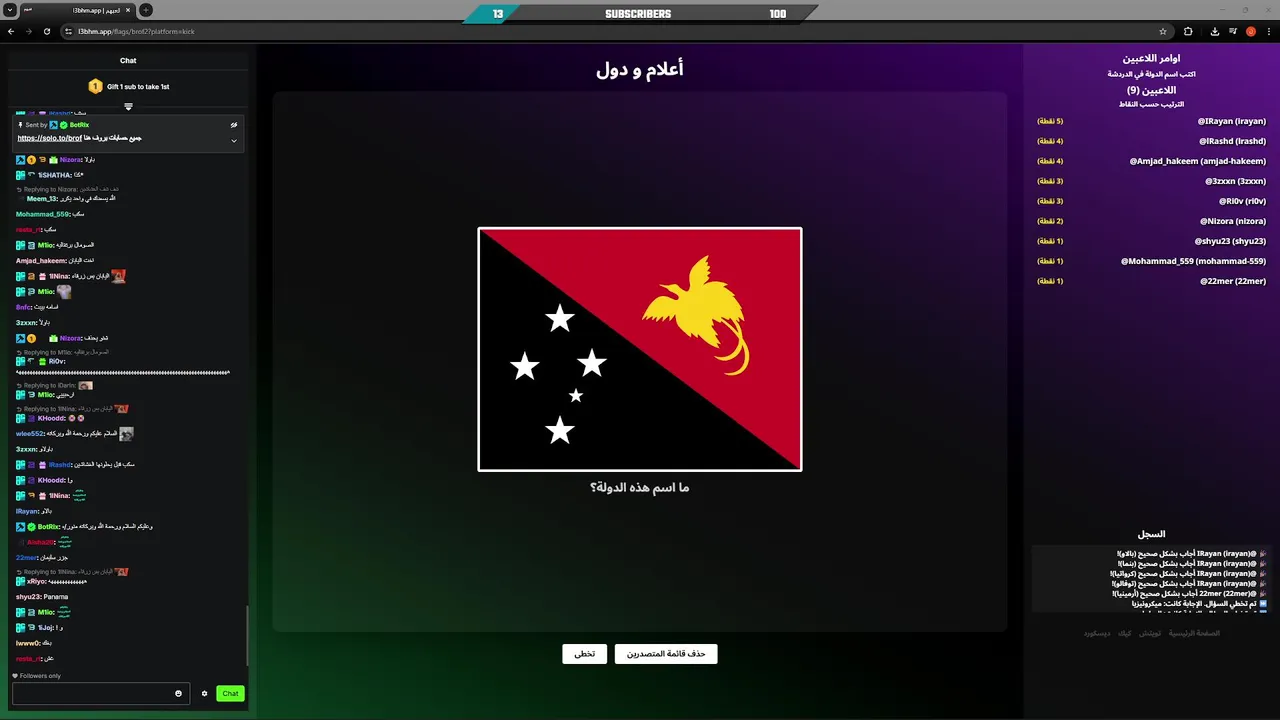Click the subscriber goal 100
This screenshot has width=1280, height=720.
[778, 14]
